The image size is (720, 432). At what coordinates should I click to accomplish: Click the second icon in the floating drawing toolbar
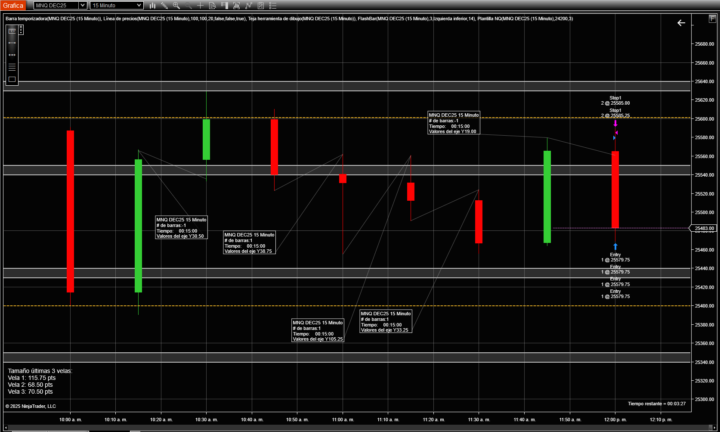[x=12, y=43]
